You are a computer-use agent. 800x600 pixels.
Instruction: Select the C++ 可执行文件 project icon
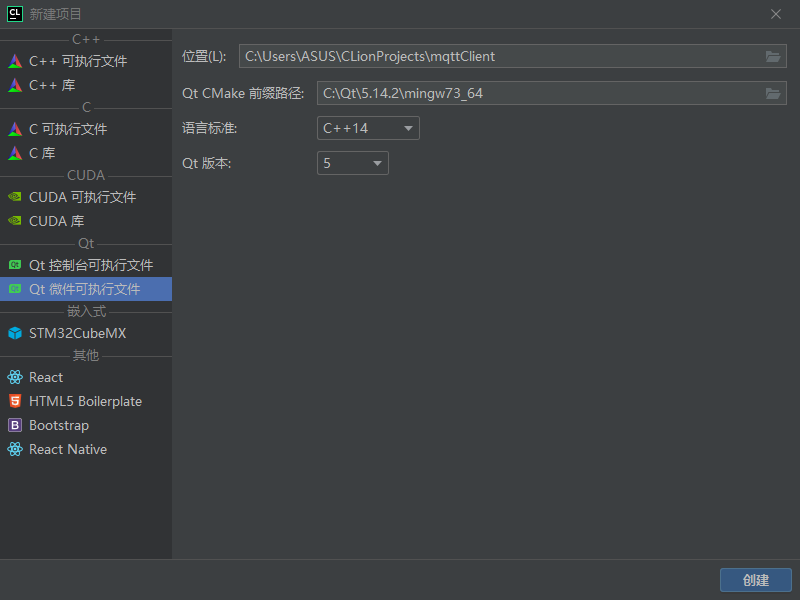pyautogui.click(x=15, y=61)
